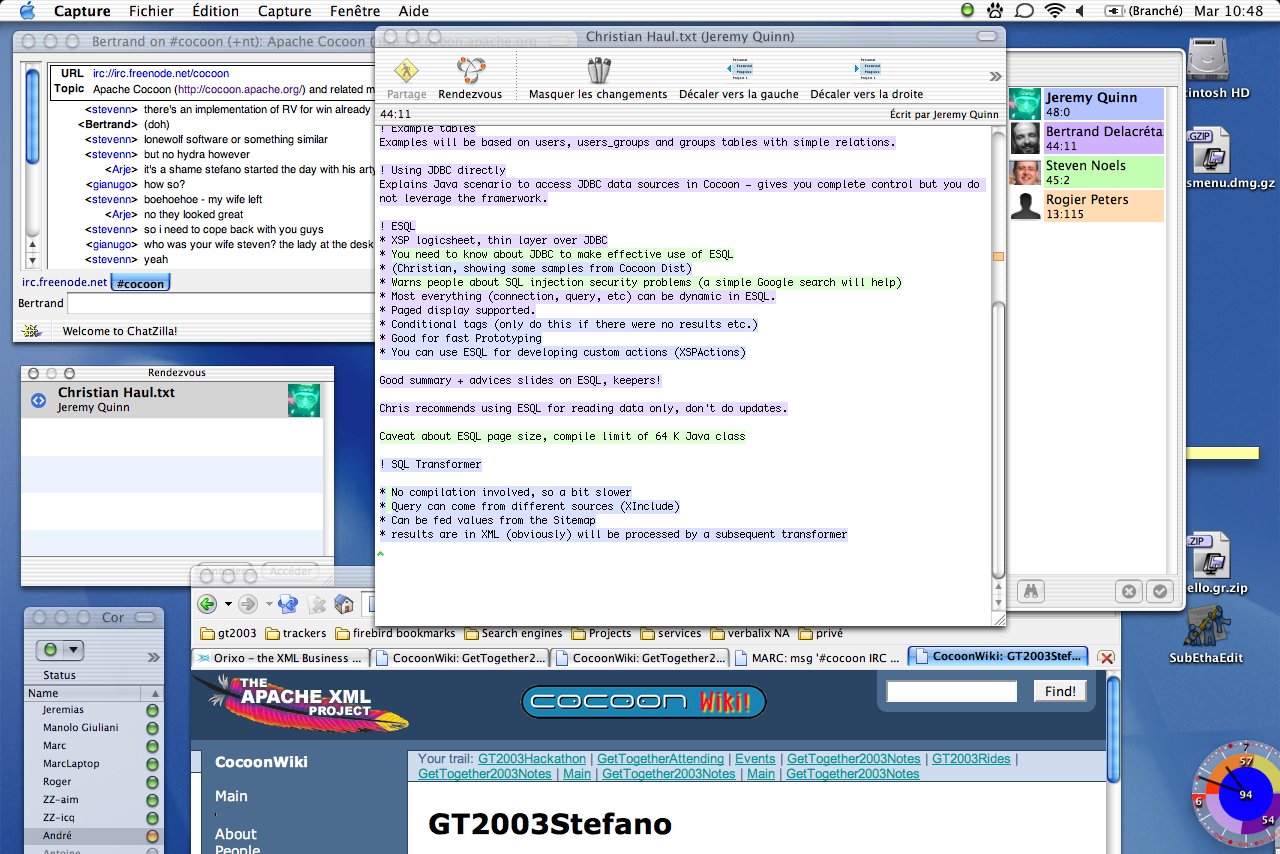The width and height of the screenshot is (1280, 854).
Task: Click the browser Forward button
Action: [248, 604]
